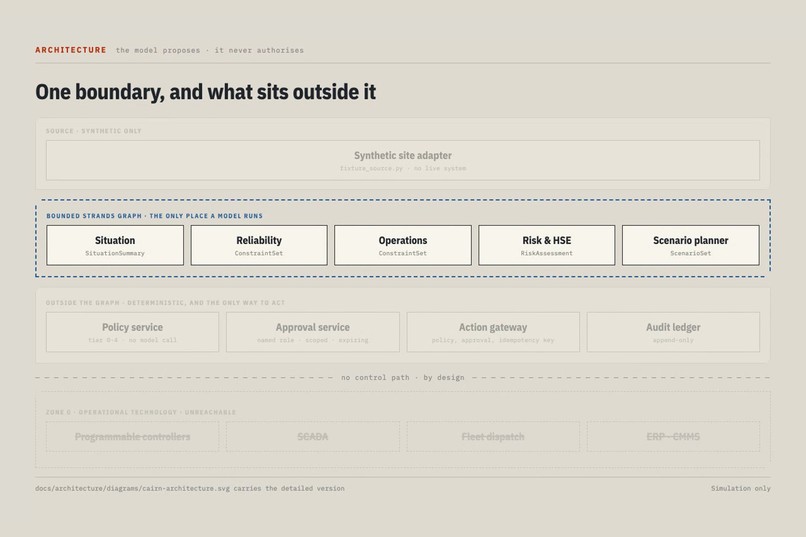Click the 'ScenarioSet' subtitle text
Viewport: 806px width, 537px height.
(x=691, y=253)
